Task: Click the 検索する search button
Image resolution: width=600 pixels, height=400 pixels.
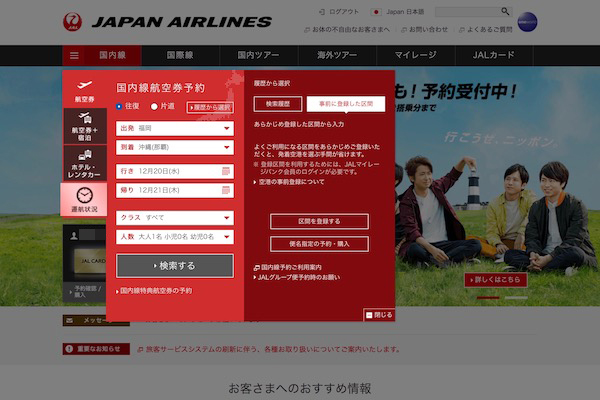Action: pyautogui.click(x=175, y=266)
